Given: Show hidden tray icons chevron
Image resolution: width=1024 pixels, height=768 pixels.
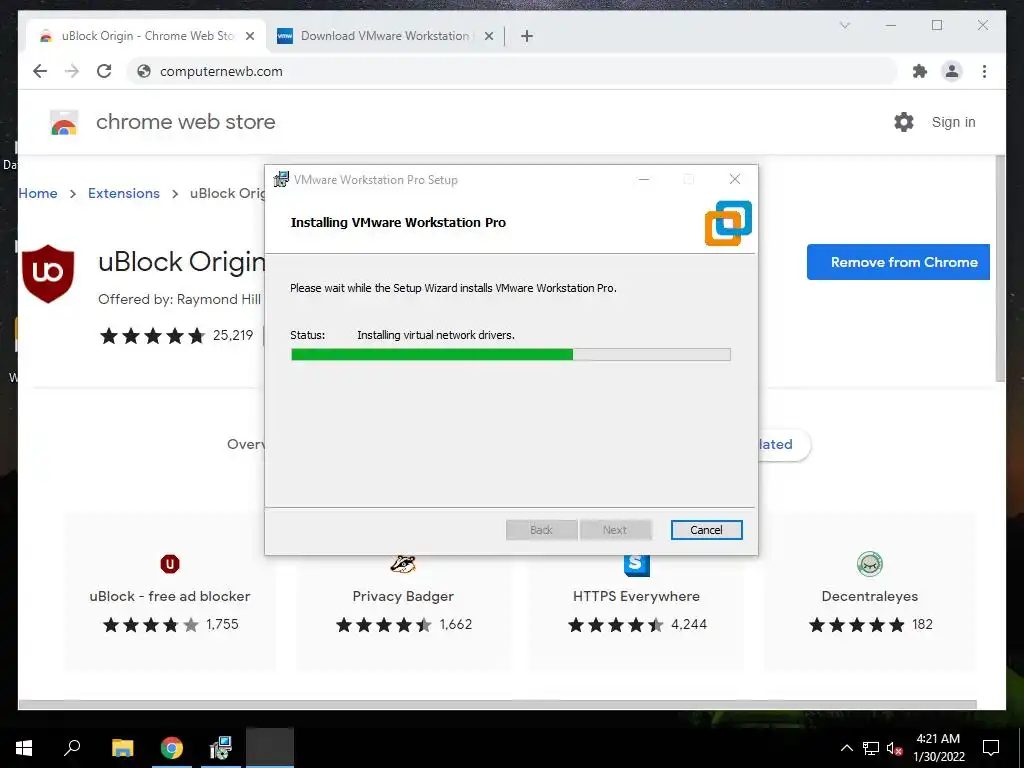Looking at the screenshot, I should (x=846, y=748).
